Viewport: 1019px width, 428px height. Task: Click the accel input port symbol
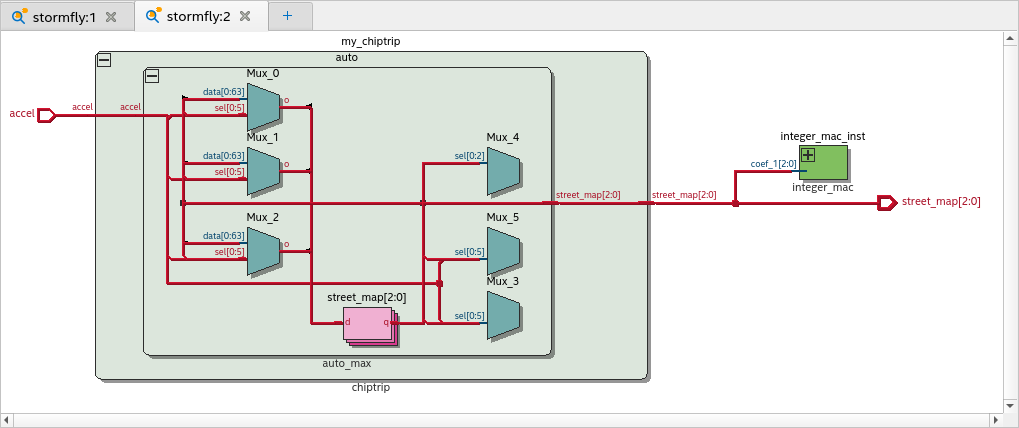pos(47,115)
